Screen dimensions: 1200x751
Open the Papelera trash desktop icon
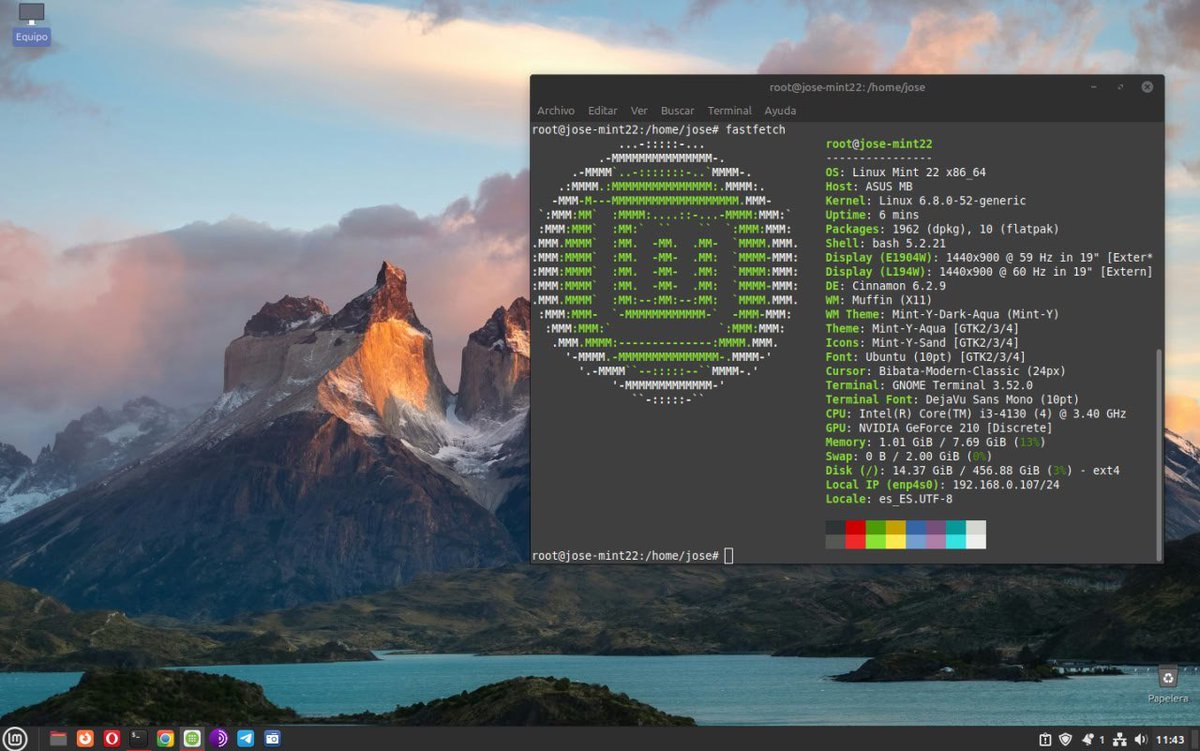click(1167, 684)
